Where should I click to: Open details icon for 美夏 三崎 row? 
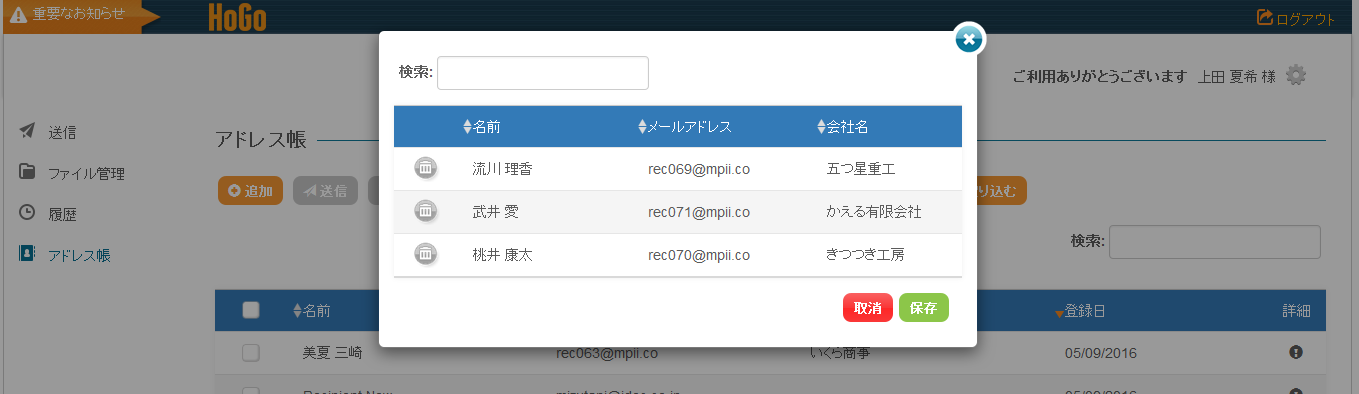(1296, 352)
